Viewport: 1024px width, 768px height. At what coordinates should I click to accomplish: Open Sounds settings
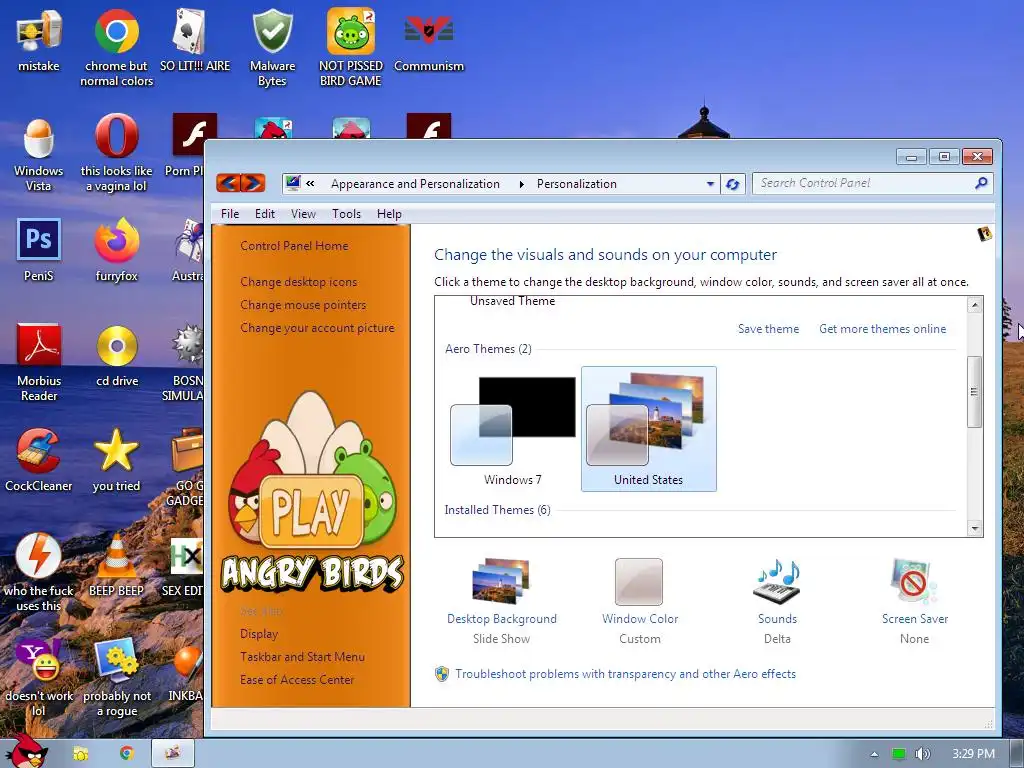777,601
